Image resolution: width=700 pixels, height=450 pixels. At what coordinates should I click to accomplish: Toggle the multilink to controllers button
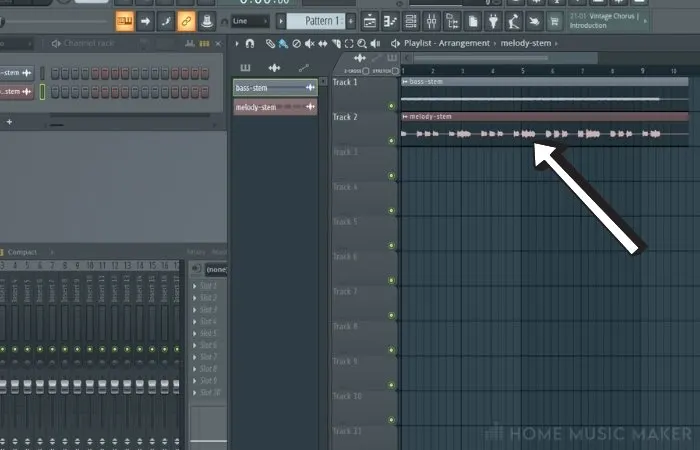click(x=186, y=21)
